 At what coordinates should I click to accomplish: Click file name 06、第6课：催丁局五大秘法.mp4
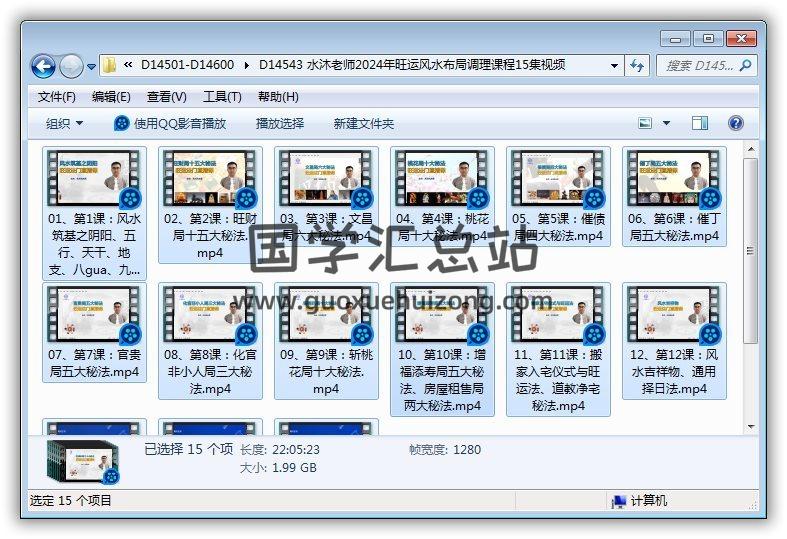(x=674, y=227)
